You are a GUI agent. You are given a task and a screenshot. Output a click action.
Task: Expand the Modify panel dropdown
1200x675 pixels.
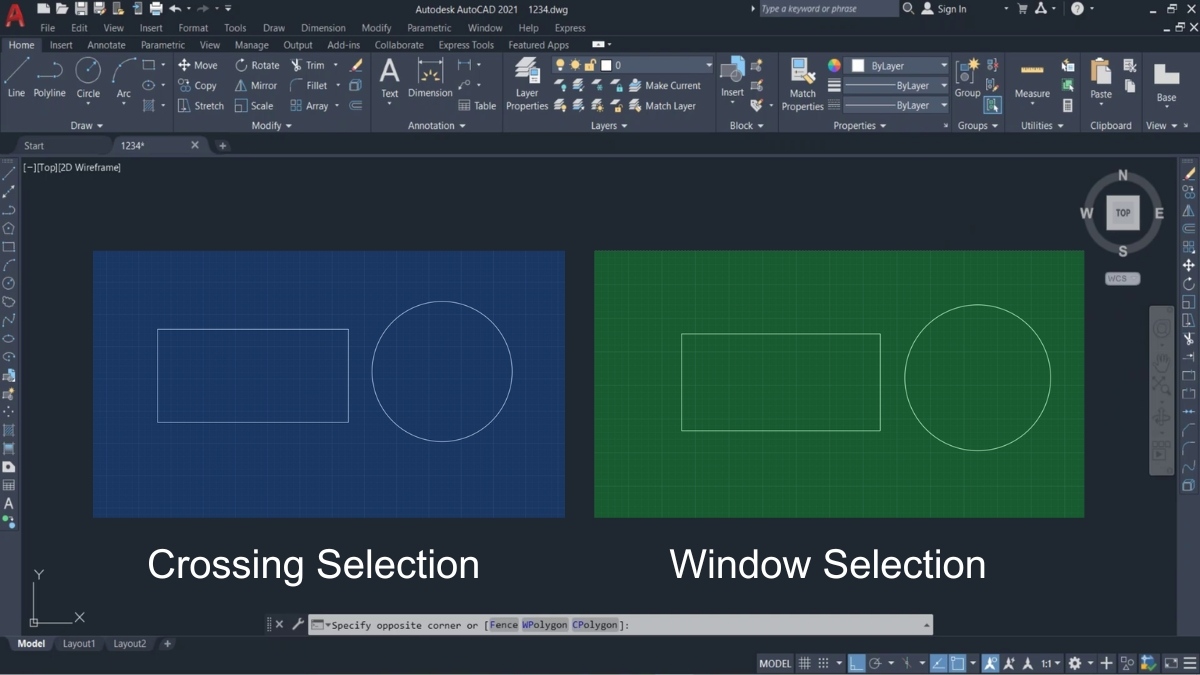click(272, 126)
